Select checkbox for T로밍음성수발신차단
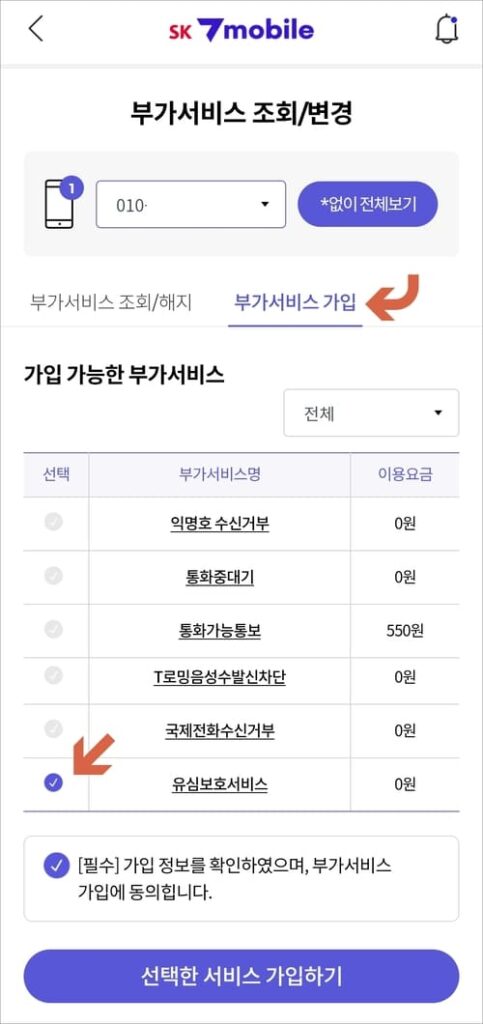 (54, 675)
